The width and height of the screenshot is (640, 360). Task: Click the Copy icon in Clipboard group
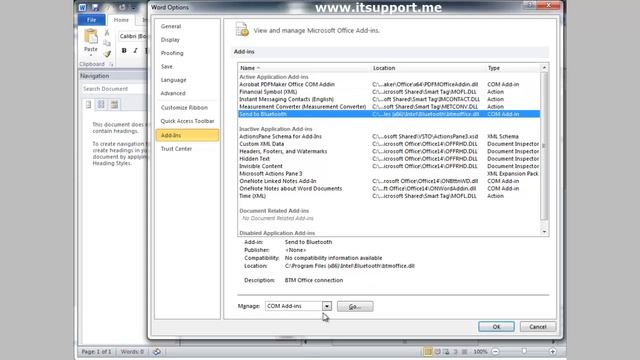click(107, 43)
